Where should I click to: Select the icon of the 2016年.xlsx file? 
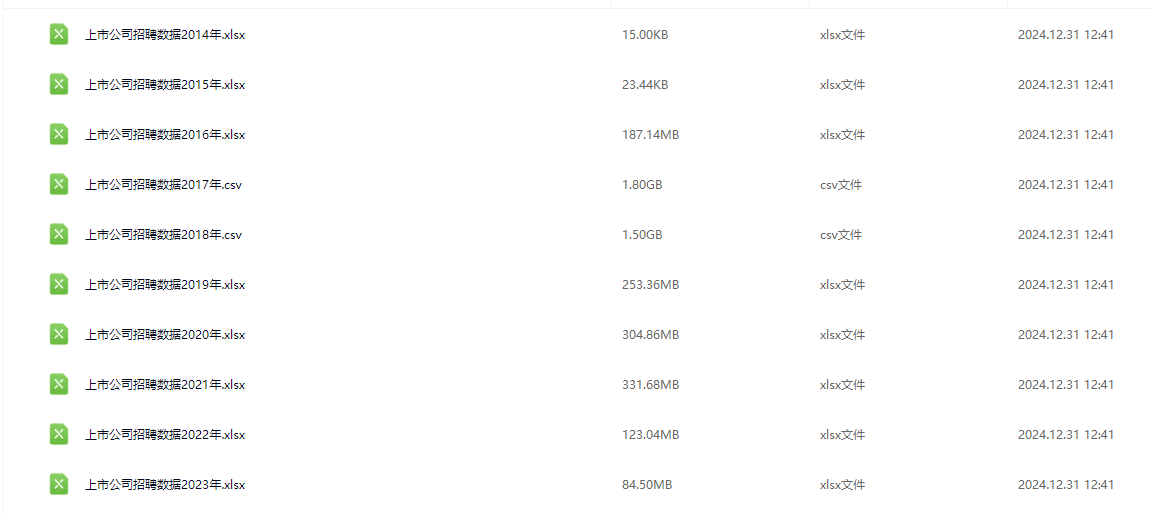pyautogui.click(x=59, y=135)
